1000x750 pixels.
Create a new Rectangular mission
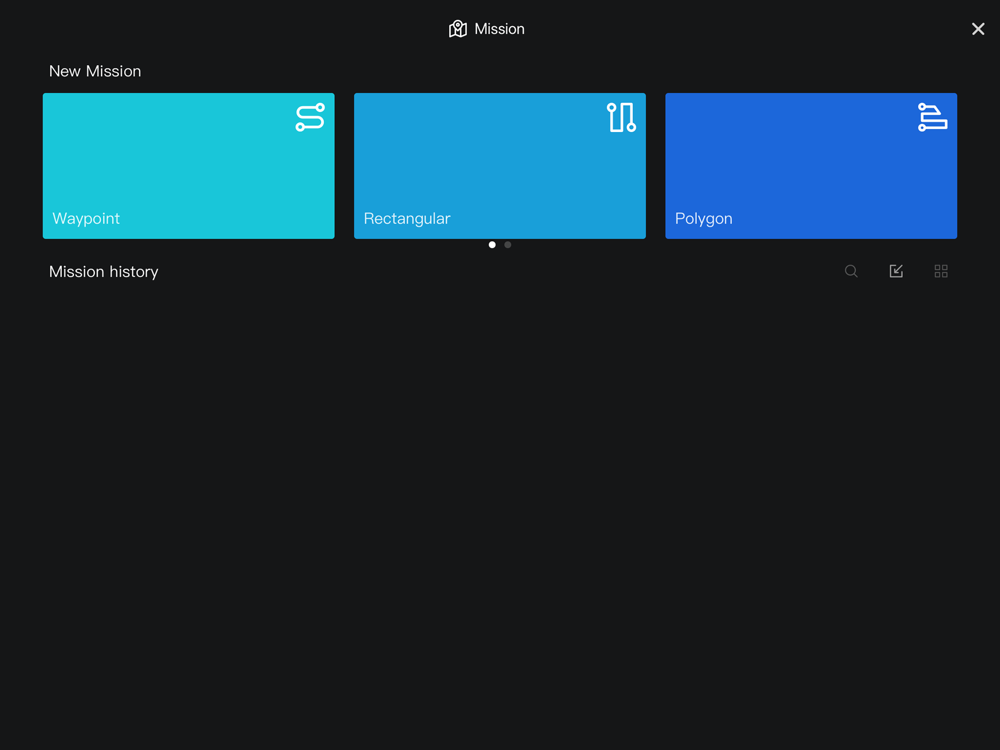(499, 166)
